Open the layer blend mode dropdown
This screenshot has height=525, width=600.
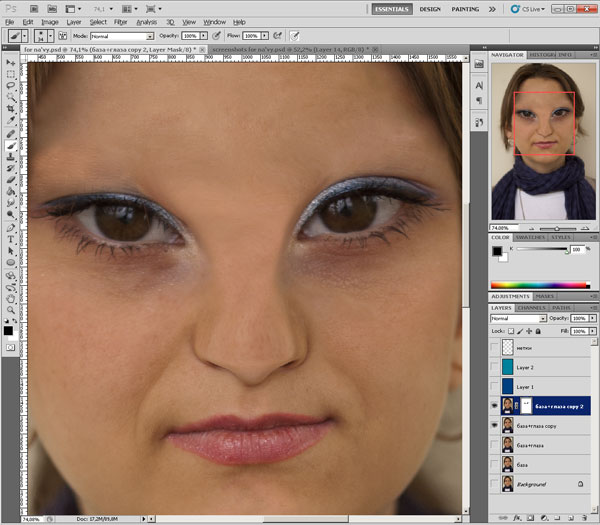click(517, 318)
